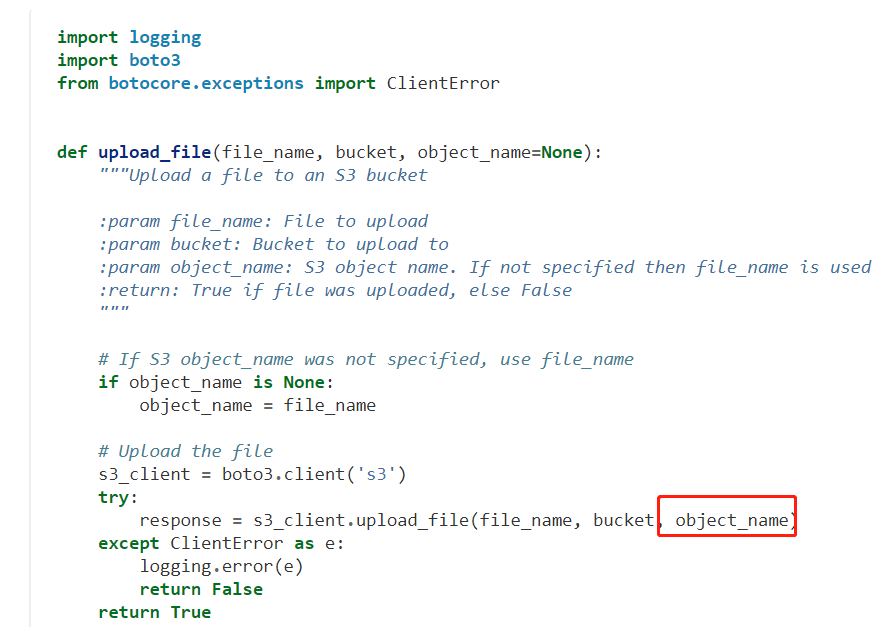Click the 'import boto3' line
The image size is (877, 627).
pyautogui.click(x=119, y=60)
